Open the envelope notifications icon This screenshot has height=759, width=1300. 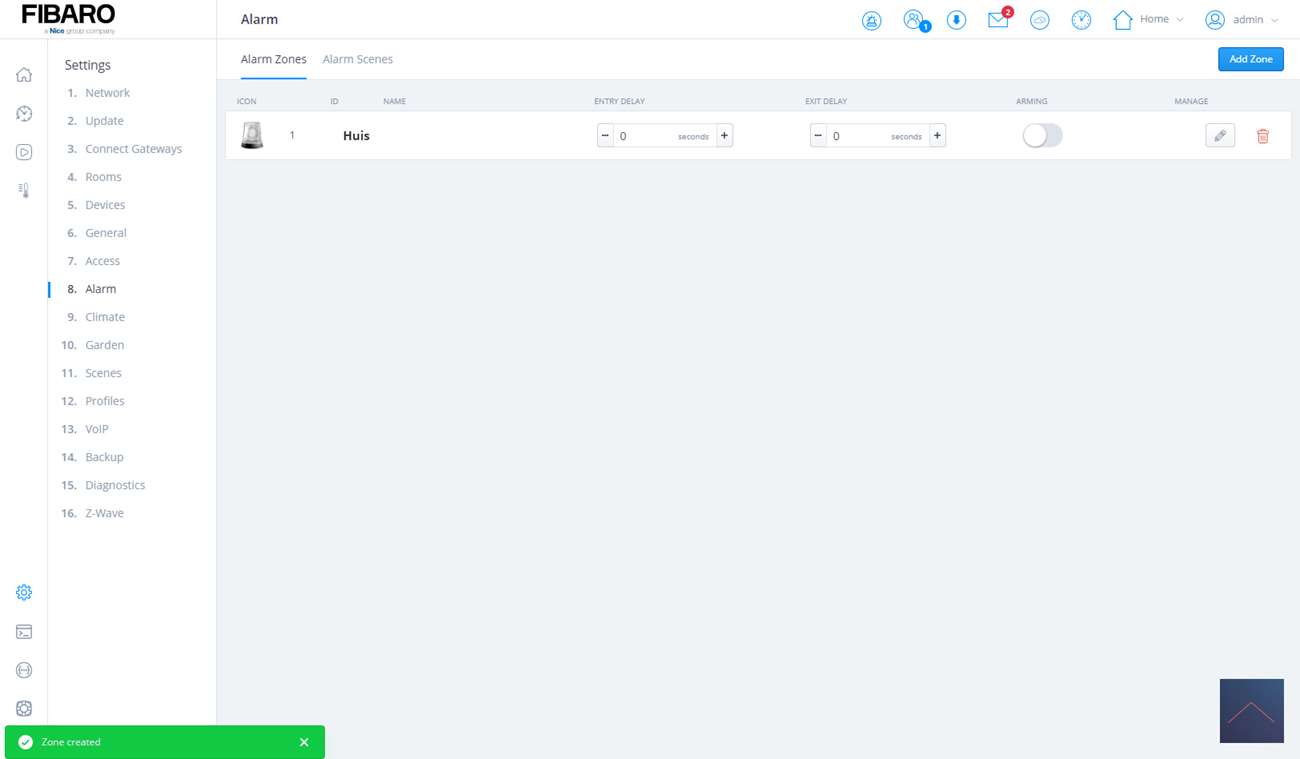998,20
